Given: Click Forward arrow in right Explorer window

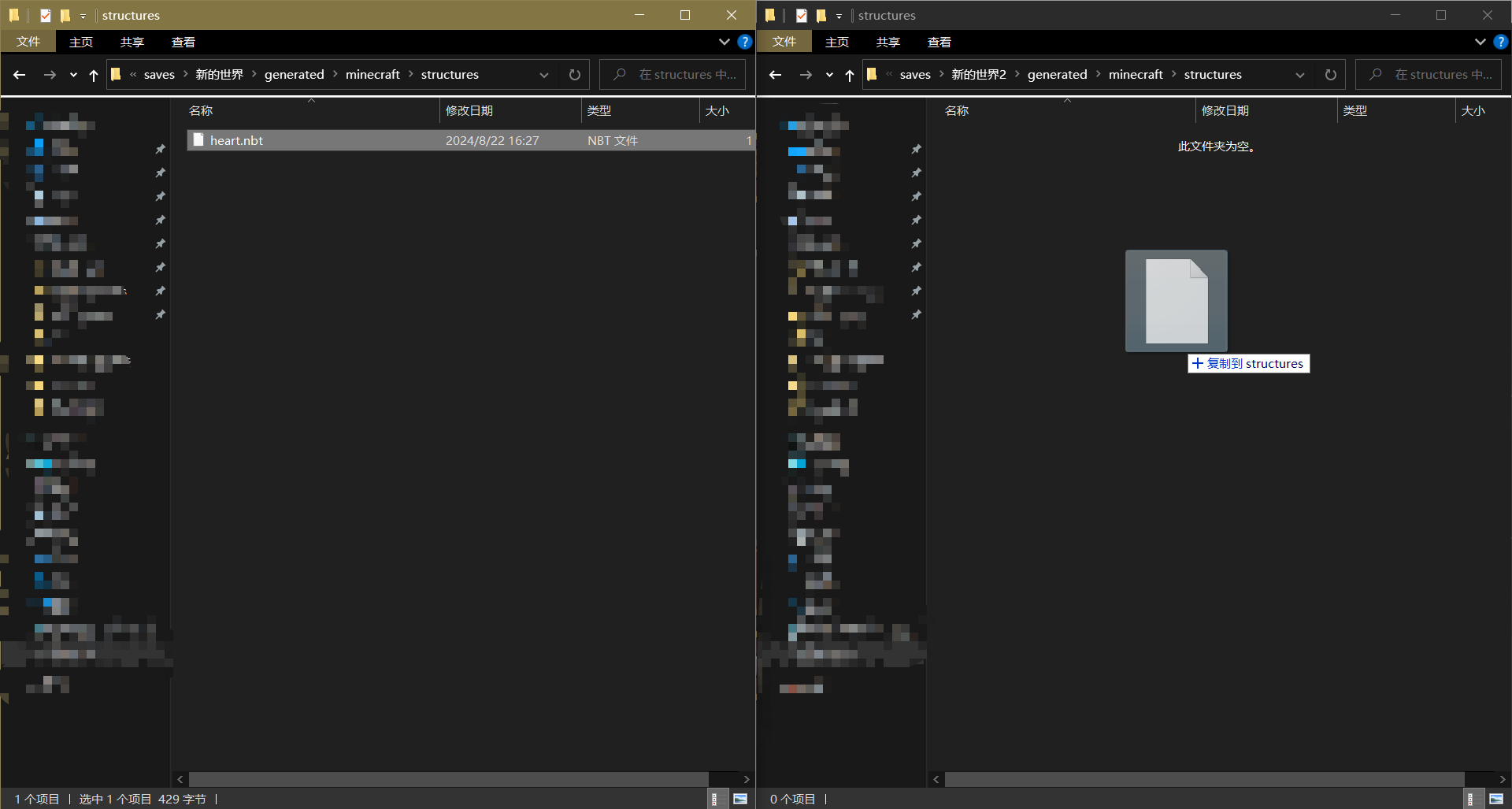Looking at the screenshot, I should (806, 75).
